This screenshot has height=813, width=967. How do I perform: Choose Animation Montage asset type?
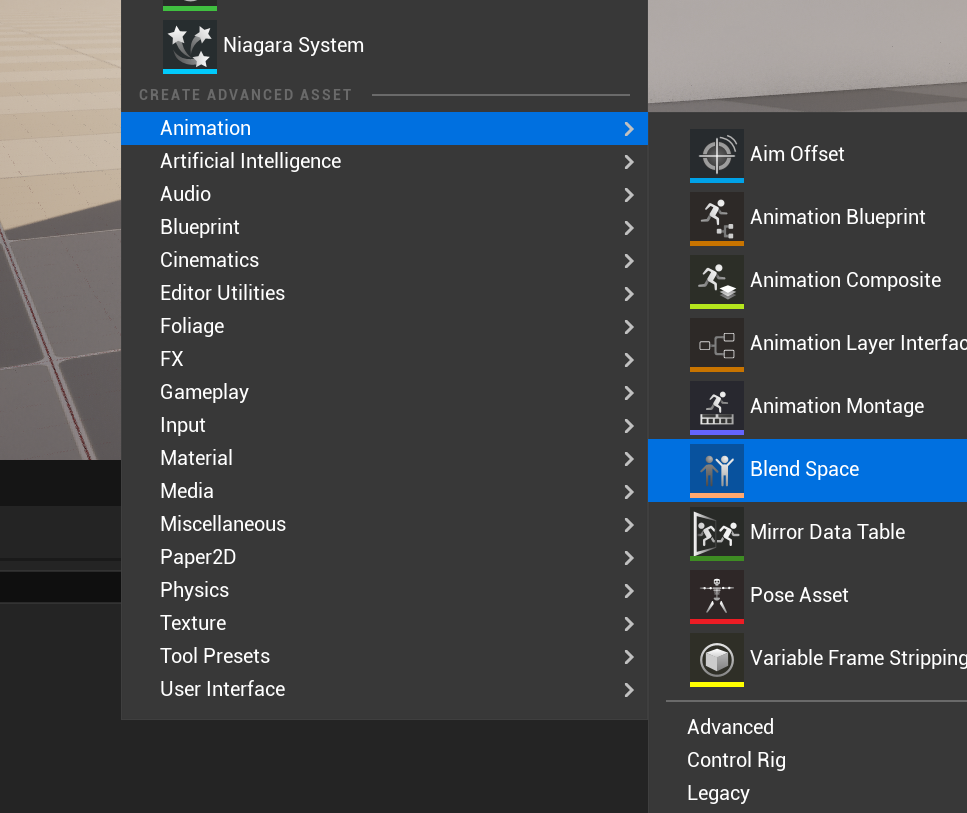[x=807, y=407]
